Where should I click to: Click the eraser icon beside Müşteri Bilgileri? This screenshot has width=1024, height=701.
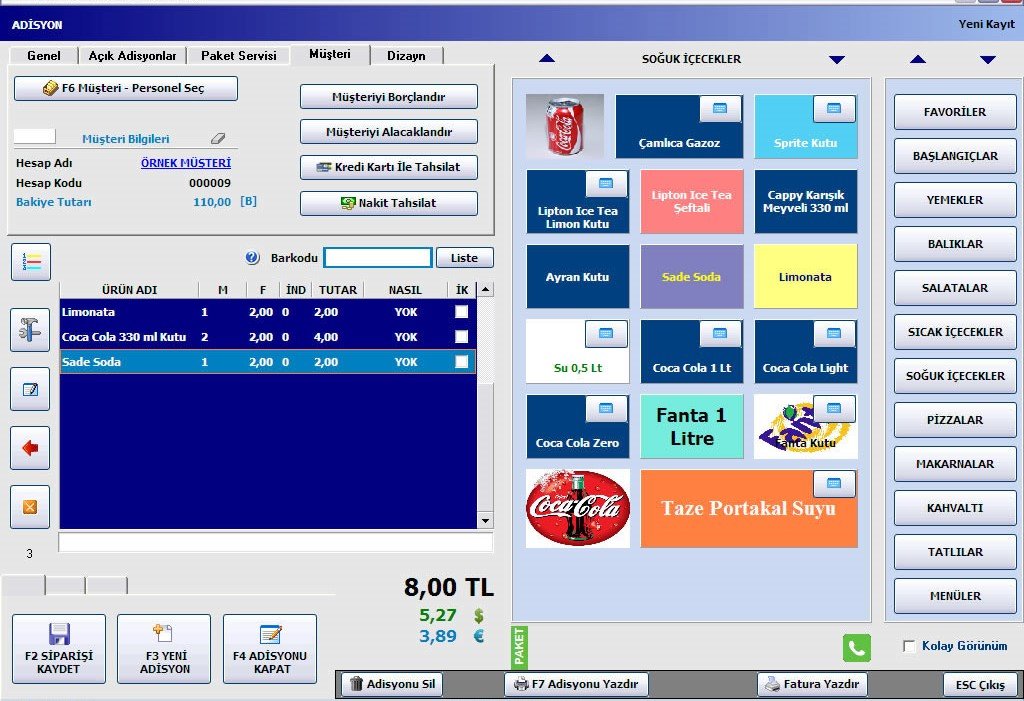tap(218, 139)
